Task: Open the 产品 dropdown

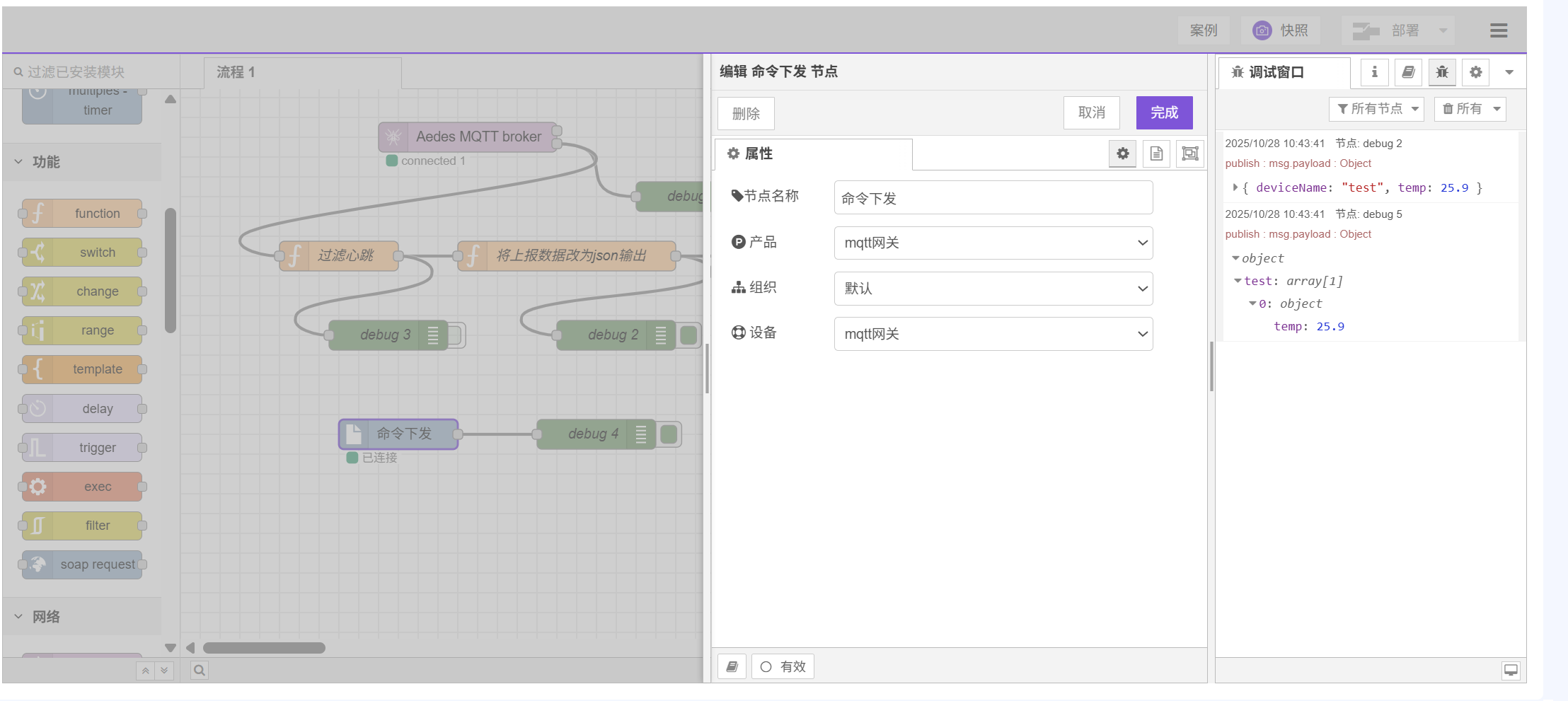Action: [993, 243]
